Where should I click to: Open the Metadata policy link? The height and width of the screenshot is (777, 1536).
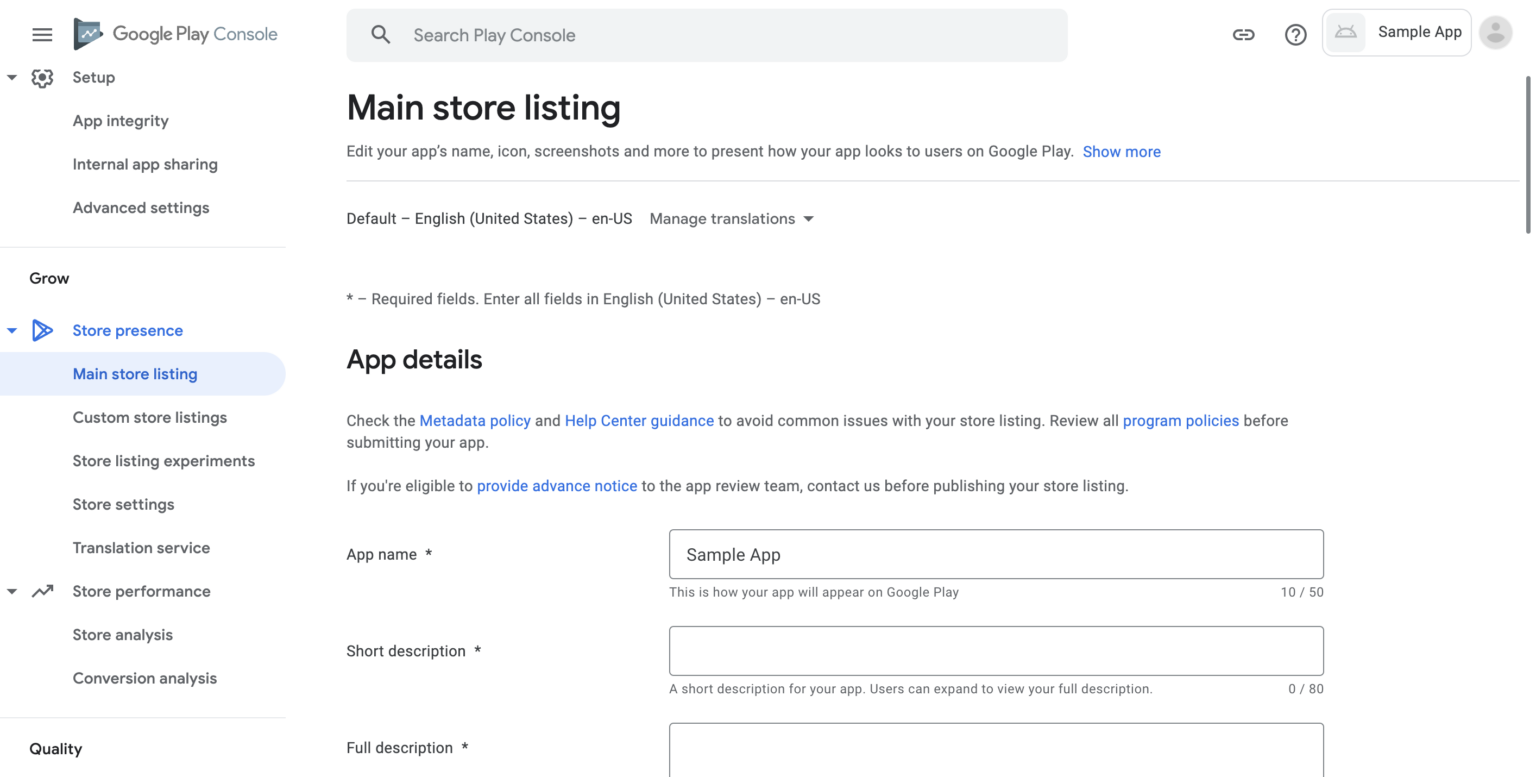(x=475, y=421)
